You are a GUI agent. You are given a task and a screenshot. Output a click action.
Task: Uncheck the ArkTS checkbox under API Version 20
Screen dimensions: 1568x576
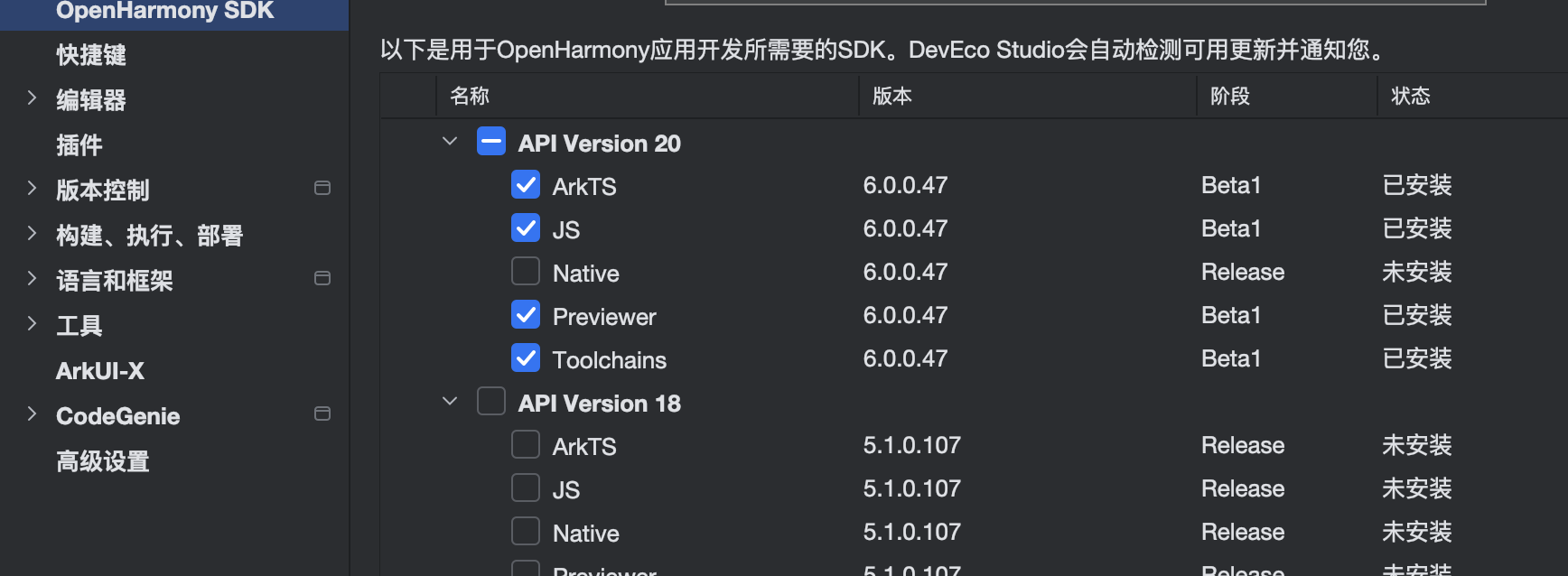(526, 185)
